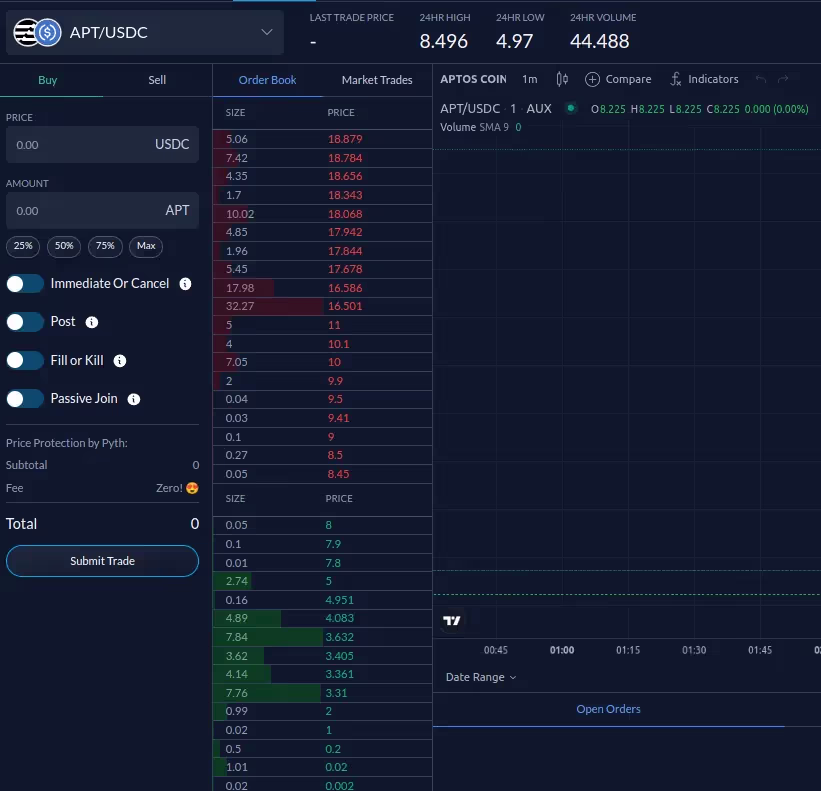The image size is (821, 791).
Task: Enable the Fill or Kill toggle
Action: tap(25, 360)
